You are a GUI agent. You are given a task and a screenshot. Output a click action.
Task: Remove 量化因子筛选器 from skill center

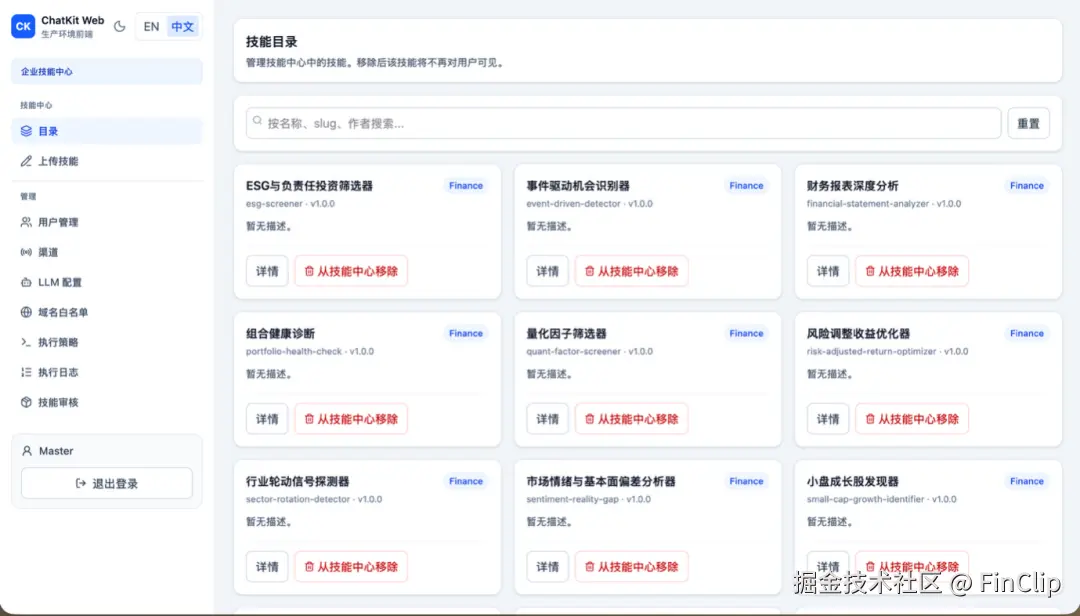[x=631, y=418]
